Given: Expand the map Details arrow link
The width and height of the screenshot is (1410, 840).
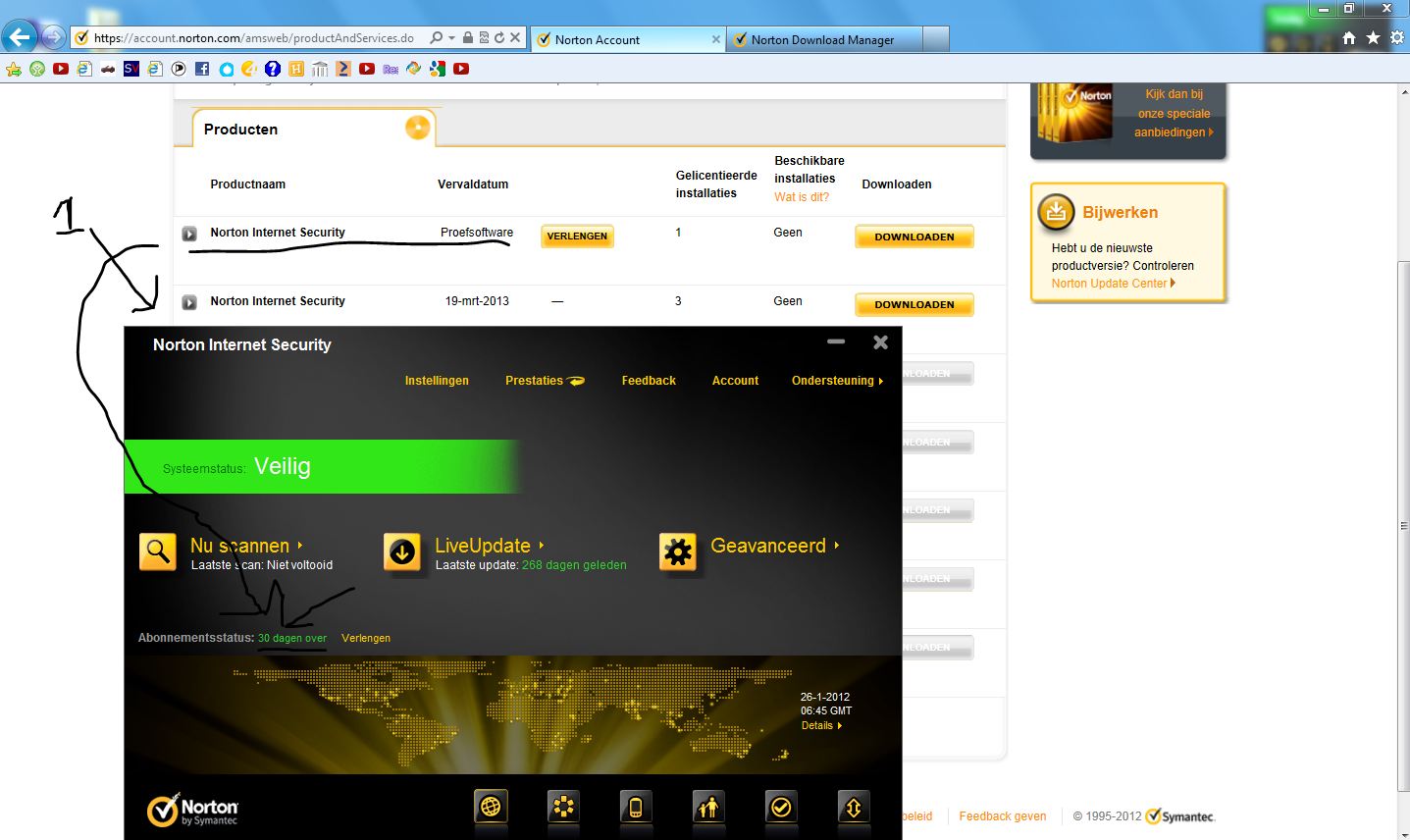Looking at the screenshot, I should click(x=822, y=726).
